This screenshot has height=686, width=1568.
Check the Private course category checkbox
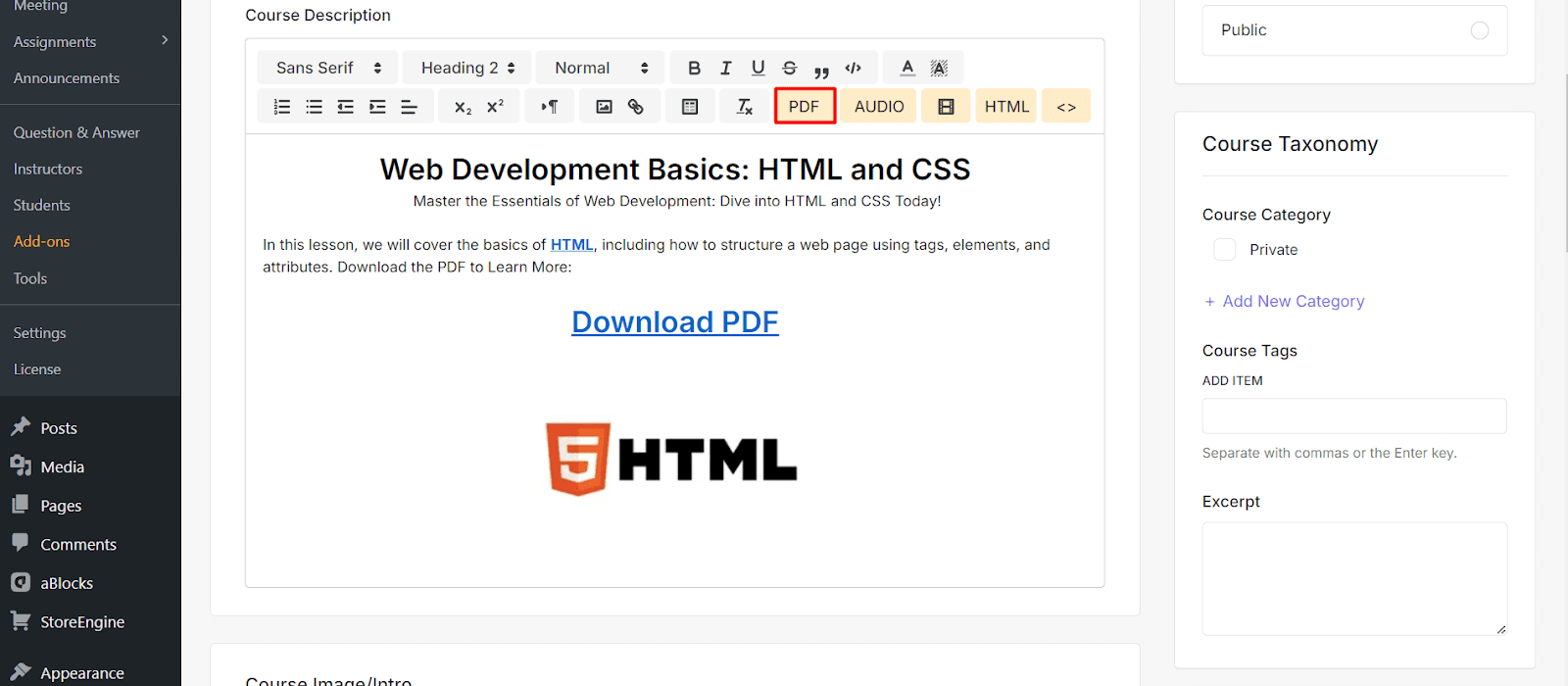click(1225, 250)
